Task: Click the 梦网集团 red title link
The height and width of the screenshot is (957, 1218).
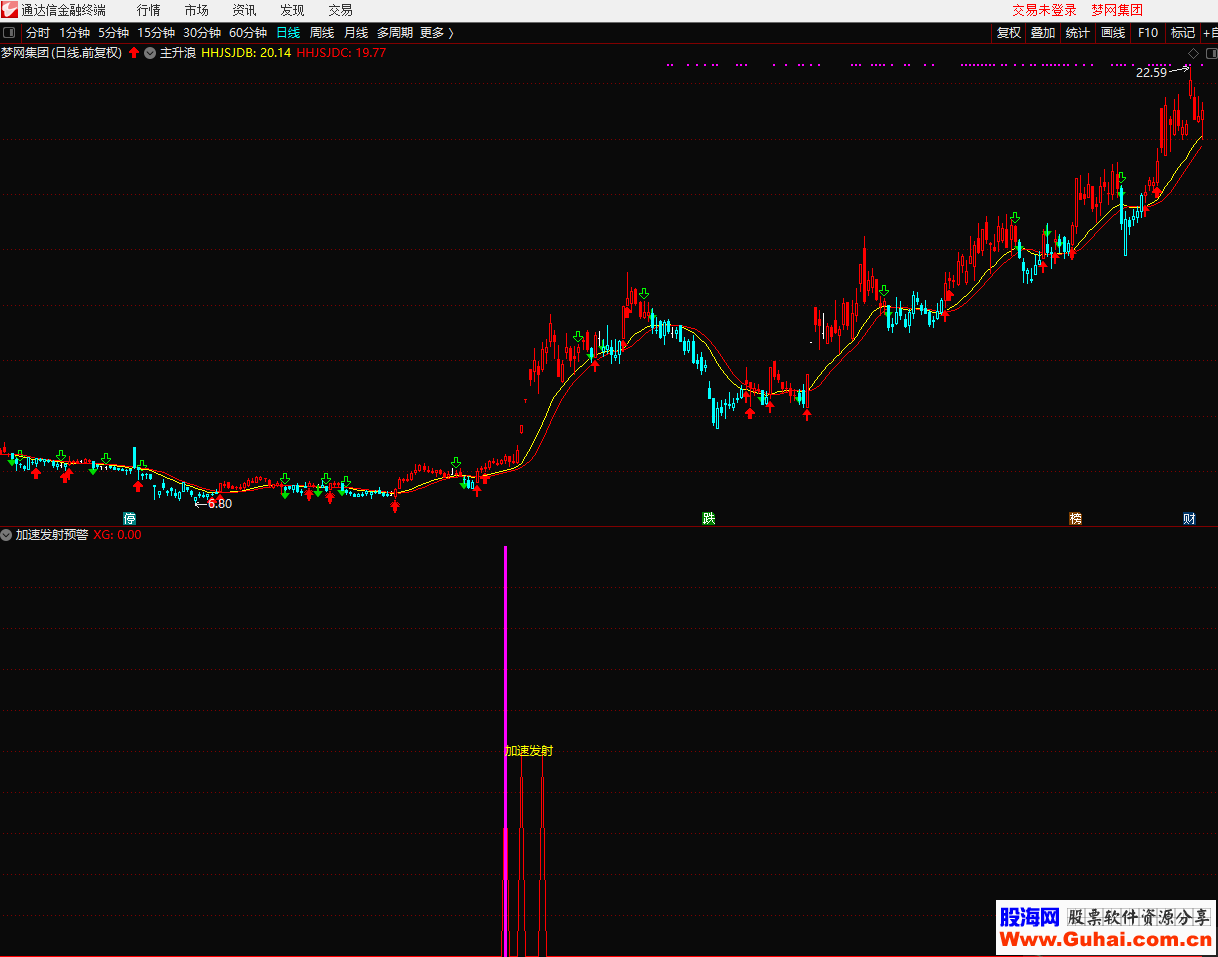Action: tap(1117, 10)
